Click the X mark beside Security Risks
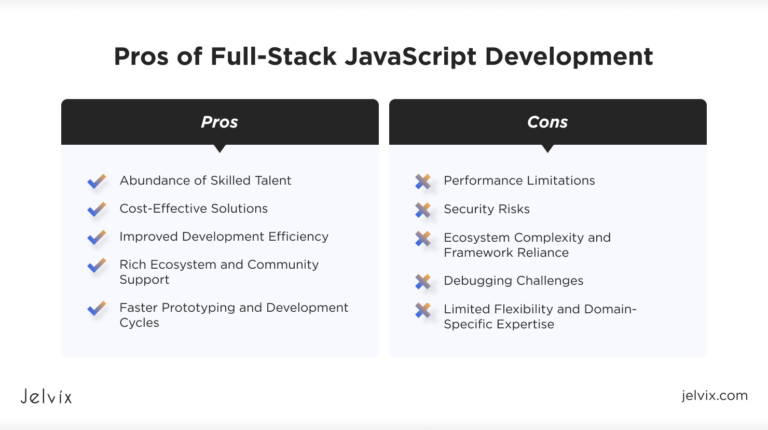Screen dimensions: 768x430 (x=423, y=210)
